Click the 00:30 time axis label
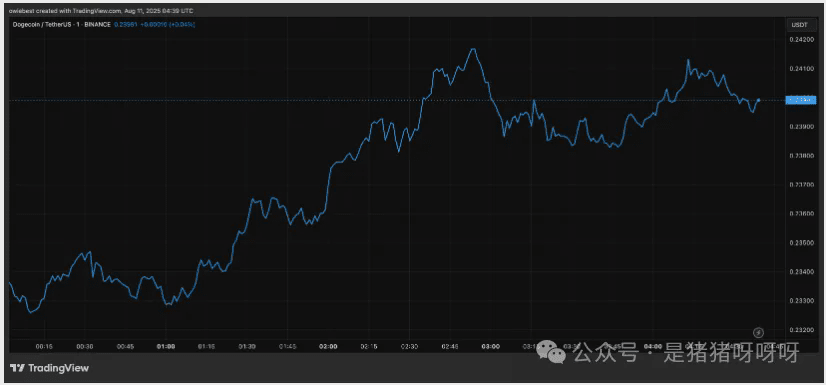 click(x=85, y=347)
